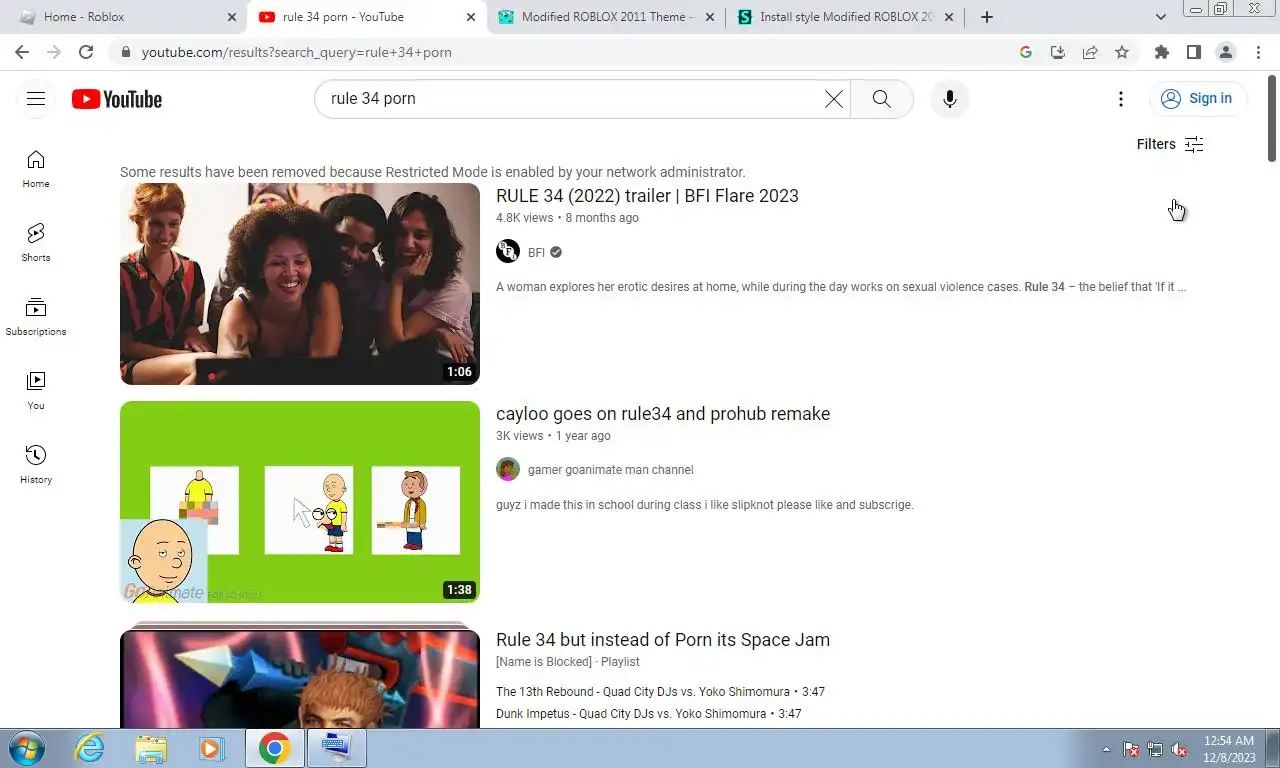Open Shorts in the sidebar
The height and width of the screenshot is (768, 1280).
[x=36, y=243]
